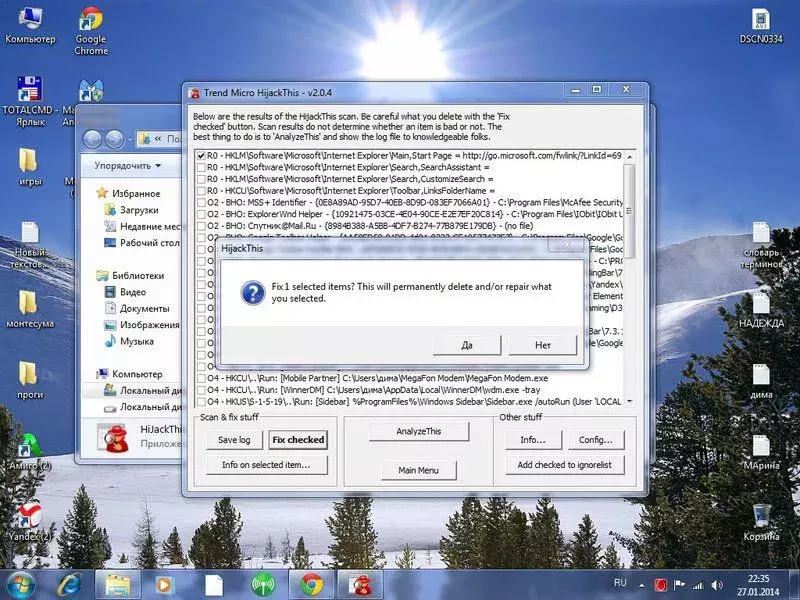This screenshot has height=600, width=800.
Task: Click the AnalyzeThis button
Action: pyautogui.click(x=419, y=431)
